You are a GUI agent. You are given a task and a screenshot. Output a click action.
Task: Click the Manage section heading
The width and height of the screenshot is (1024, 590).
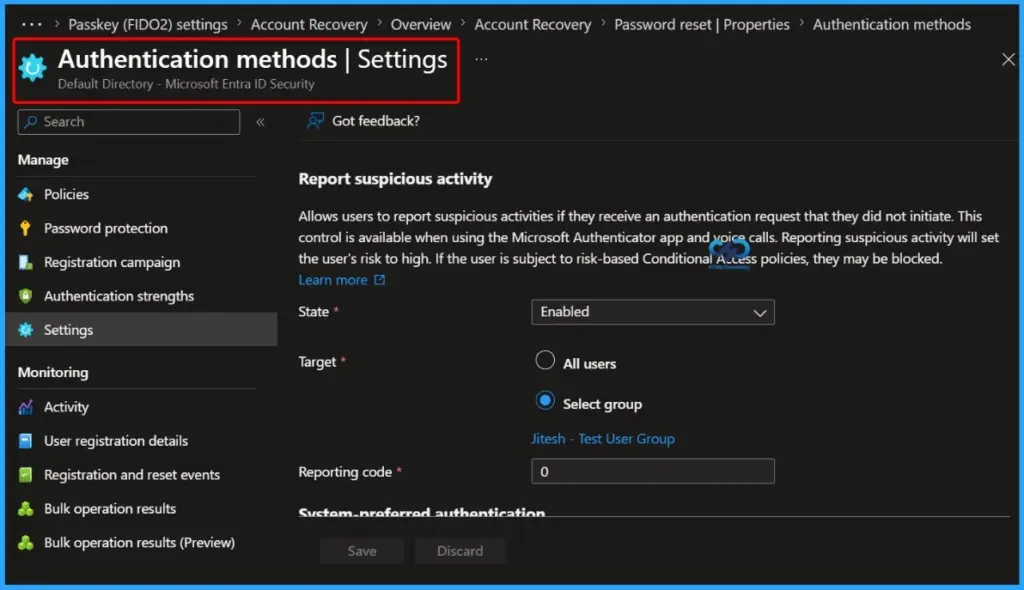point(43,159)
